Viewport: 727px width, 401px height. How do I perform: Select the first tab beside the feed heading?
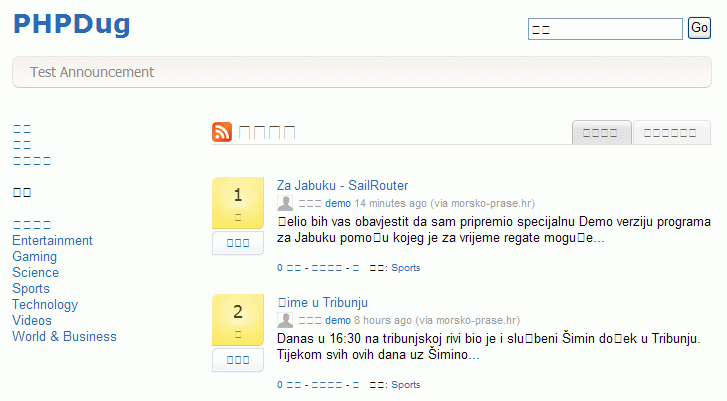tap(601, 133)
